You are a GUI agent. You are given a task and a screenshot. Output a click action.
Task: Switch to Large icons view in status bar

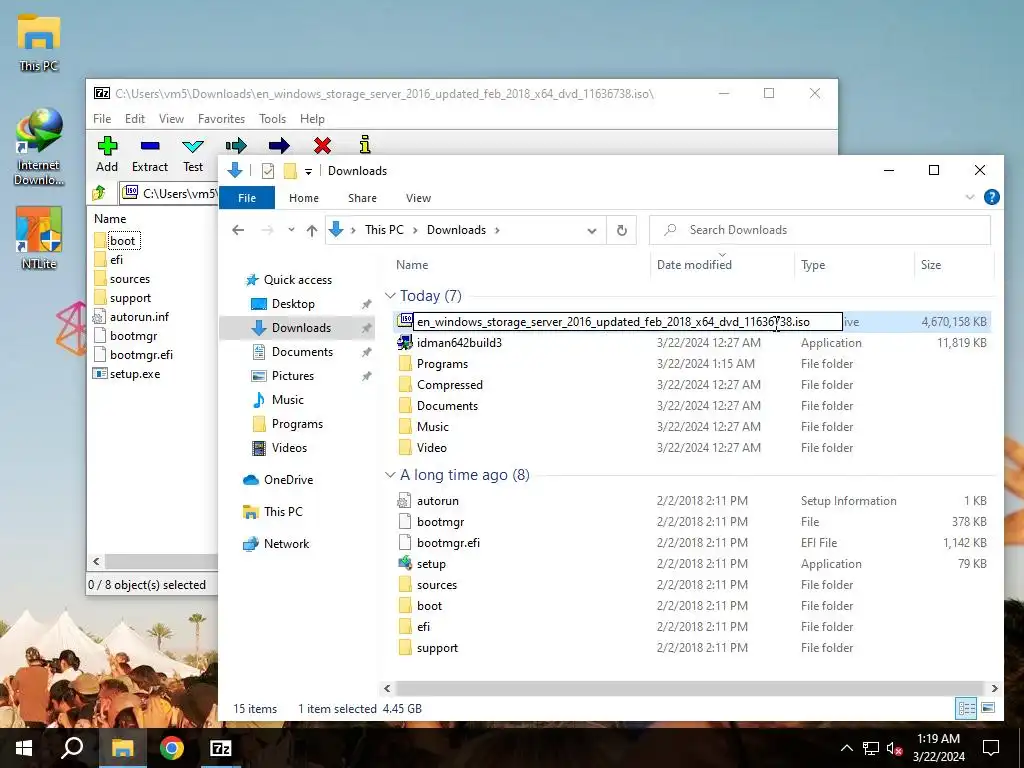[x=988, y=708]
